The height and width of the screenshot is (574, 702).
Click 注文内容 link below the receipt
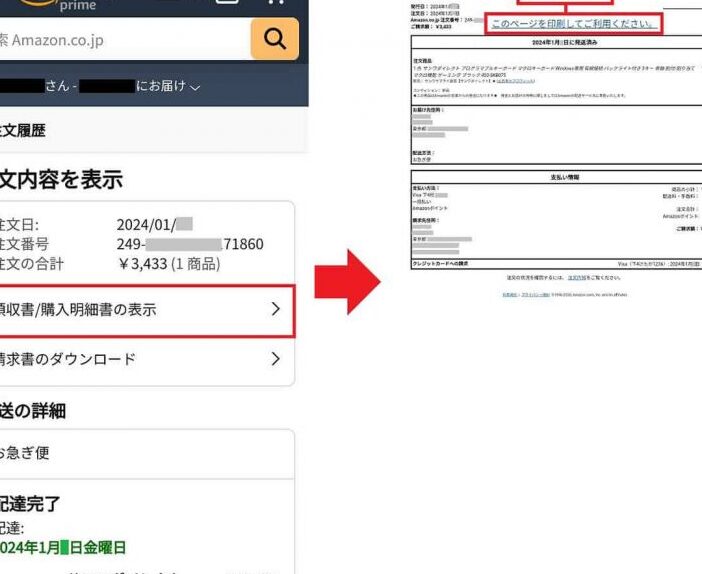coord(574,278)
